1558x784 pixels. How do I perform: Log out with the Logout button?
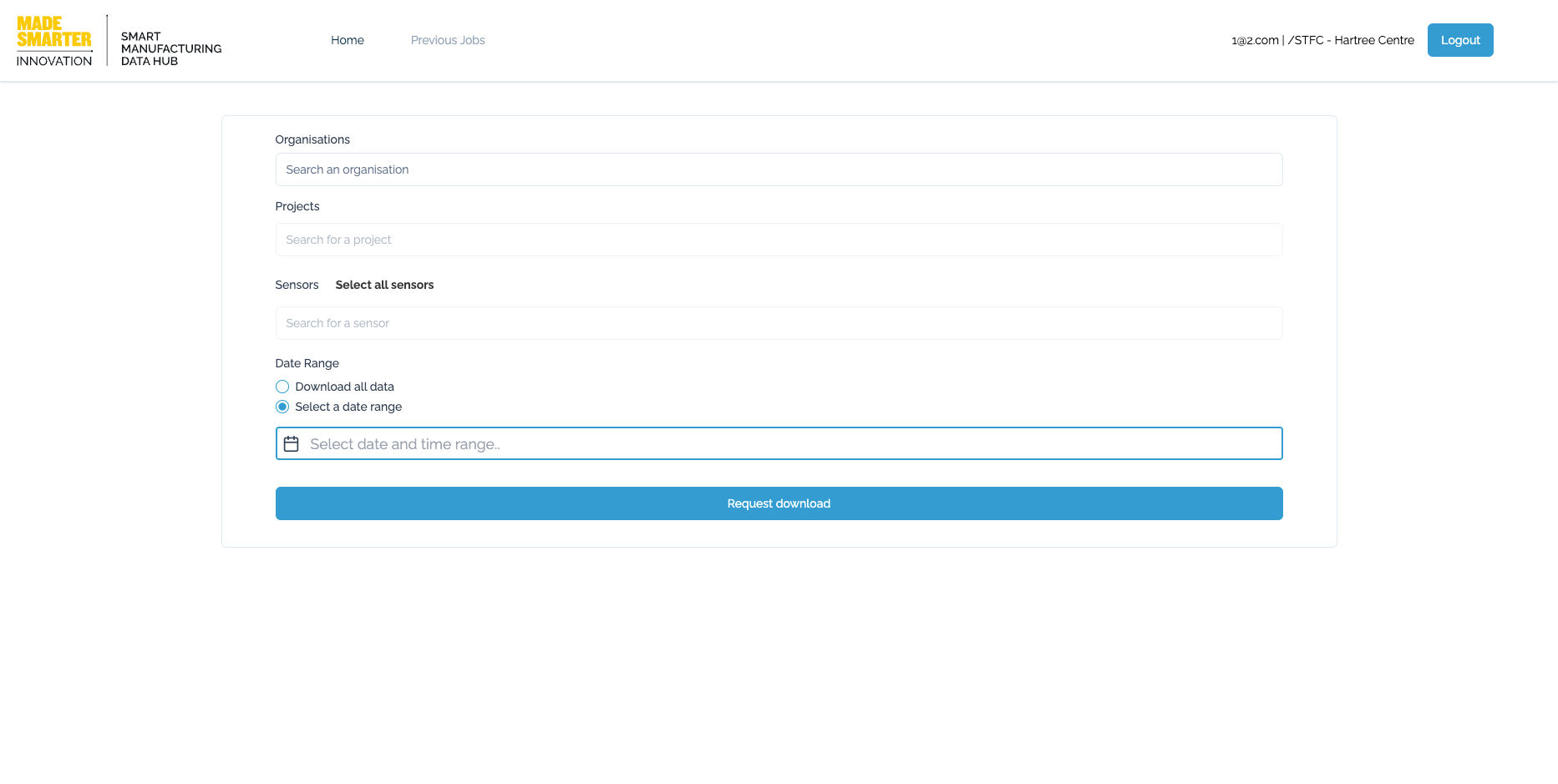pyautogui.click(x=1460, y=40)
